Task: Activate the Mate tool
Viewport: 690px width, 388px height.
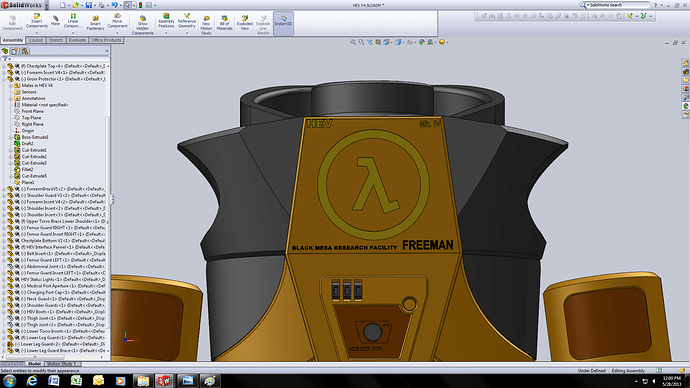Action: (55, 20)
